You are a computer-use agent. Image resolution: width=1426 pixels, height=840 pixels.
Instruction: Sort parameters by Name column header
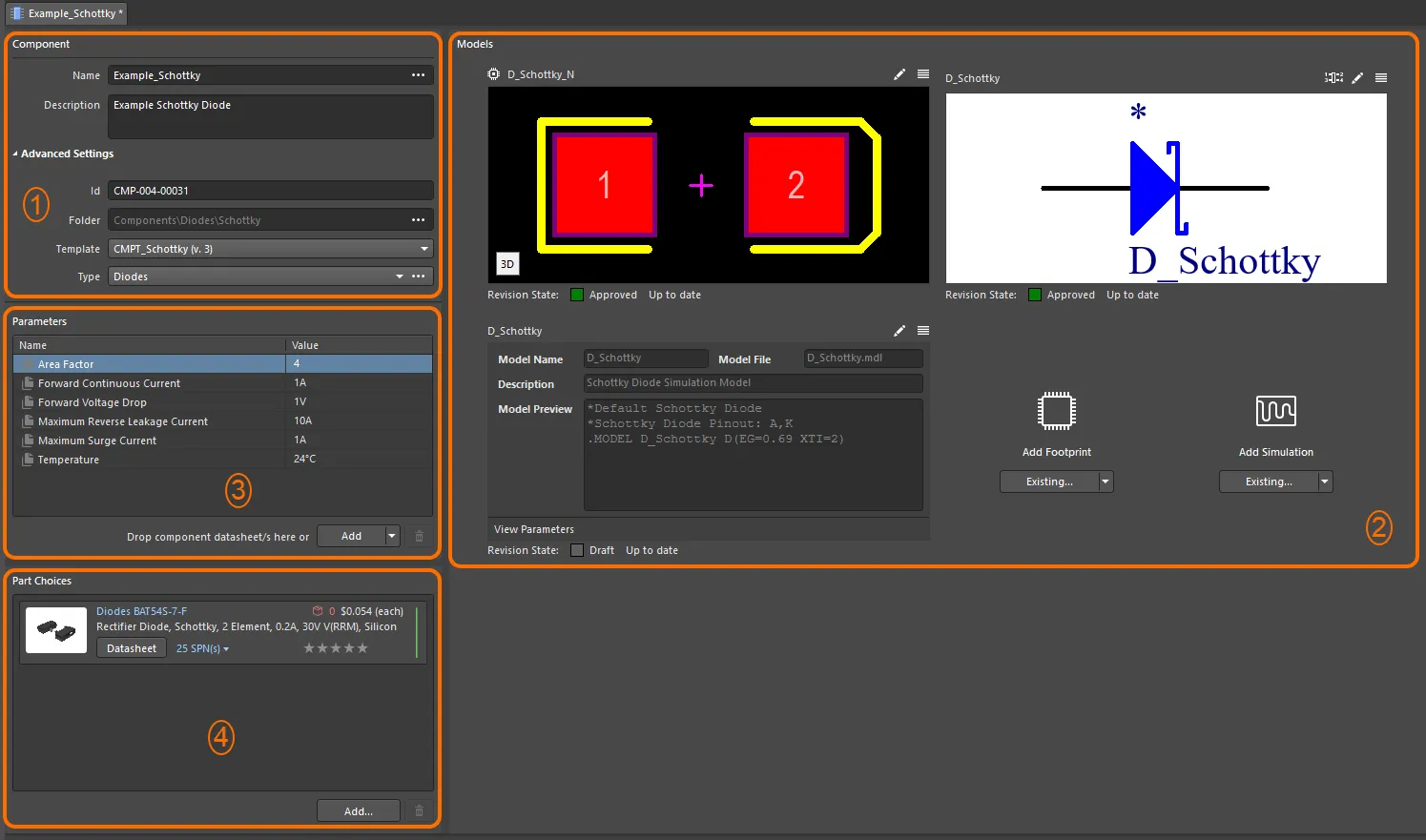coord(149,345)
